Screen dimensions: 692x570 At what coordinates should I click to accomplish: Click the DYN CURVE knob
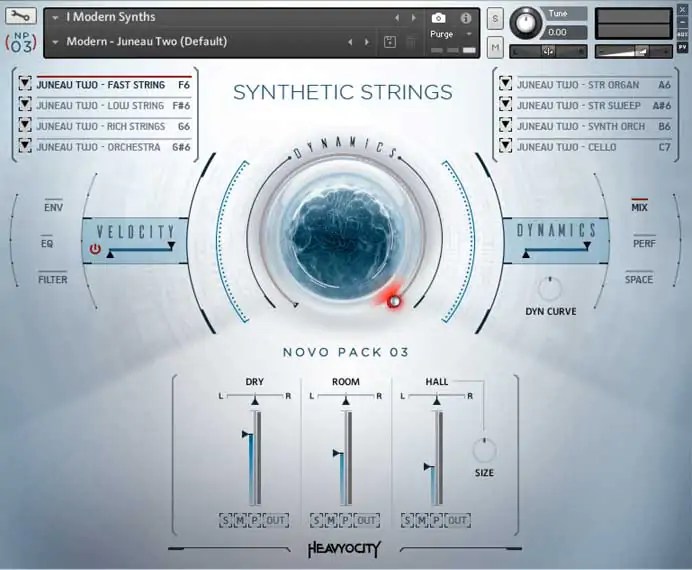[x=550, y=289]
